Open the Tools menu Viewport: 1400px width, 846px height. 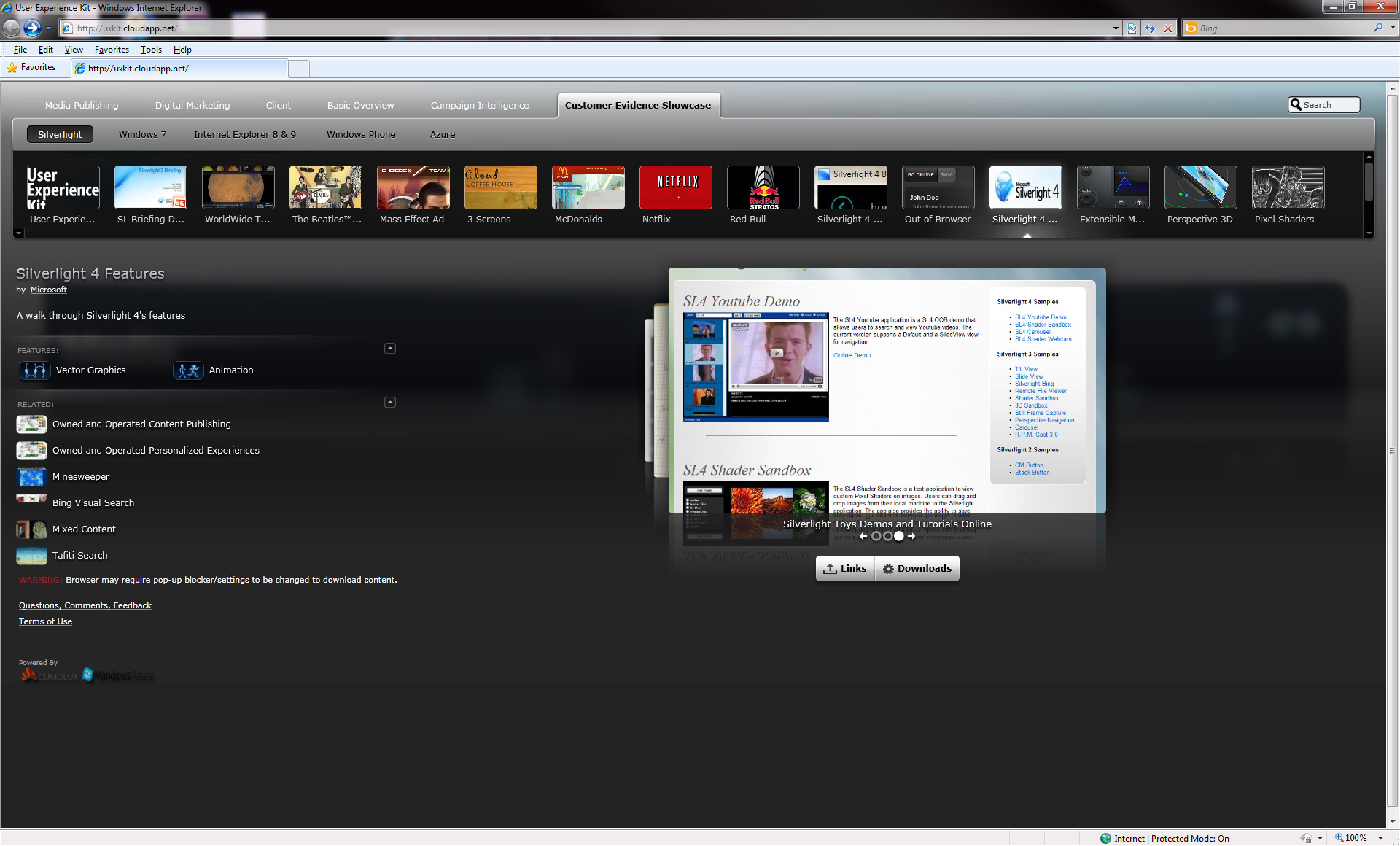151,50
